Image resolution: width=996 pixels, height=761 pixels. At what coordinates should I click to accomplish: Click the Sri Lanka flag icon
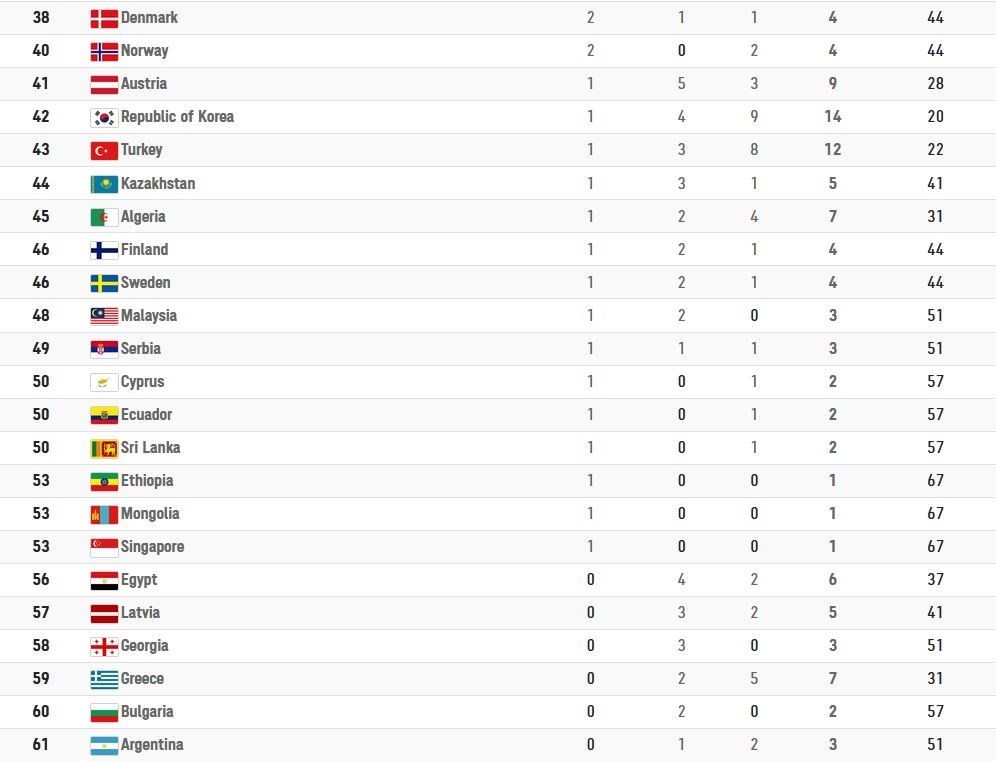click(x=104, y=448)
